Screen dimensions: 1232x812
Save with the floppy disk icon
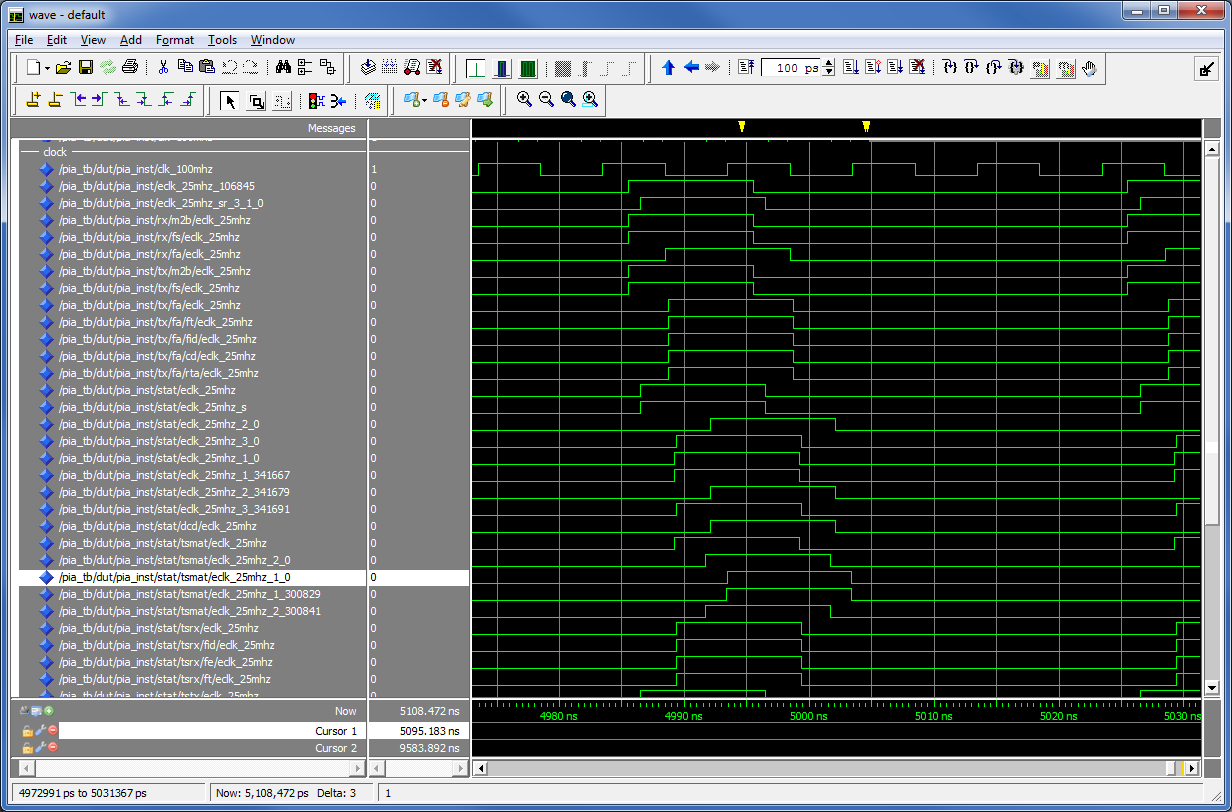coord(85,68)
